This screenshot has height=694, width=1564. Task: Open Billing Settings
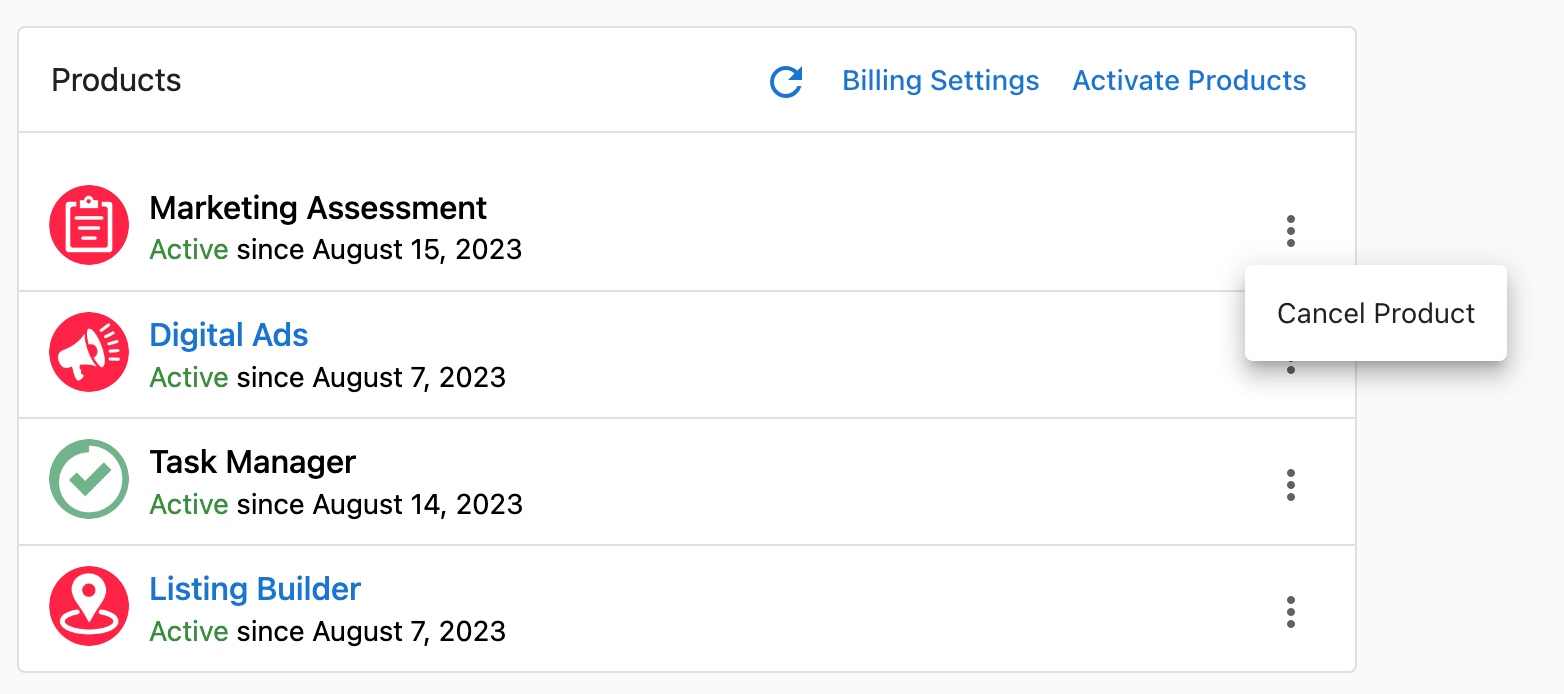[940, 81]
